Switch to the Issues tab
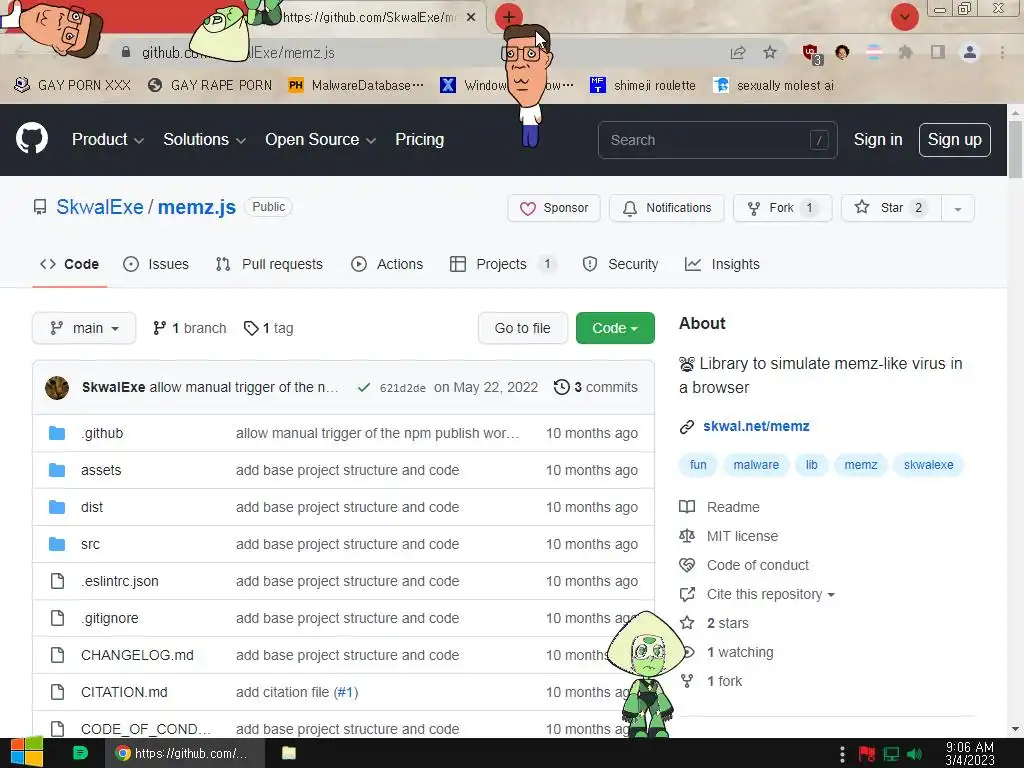The image size is (1024, 768). pyautogui.click(x=156, y=264)
